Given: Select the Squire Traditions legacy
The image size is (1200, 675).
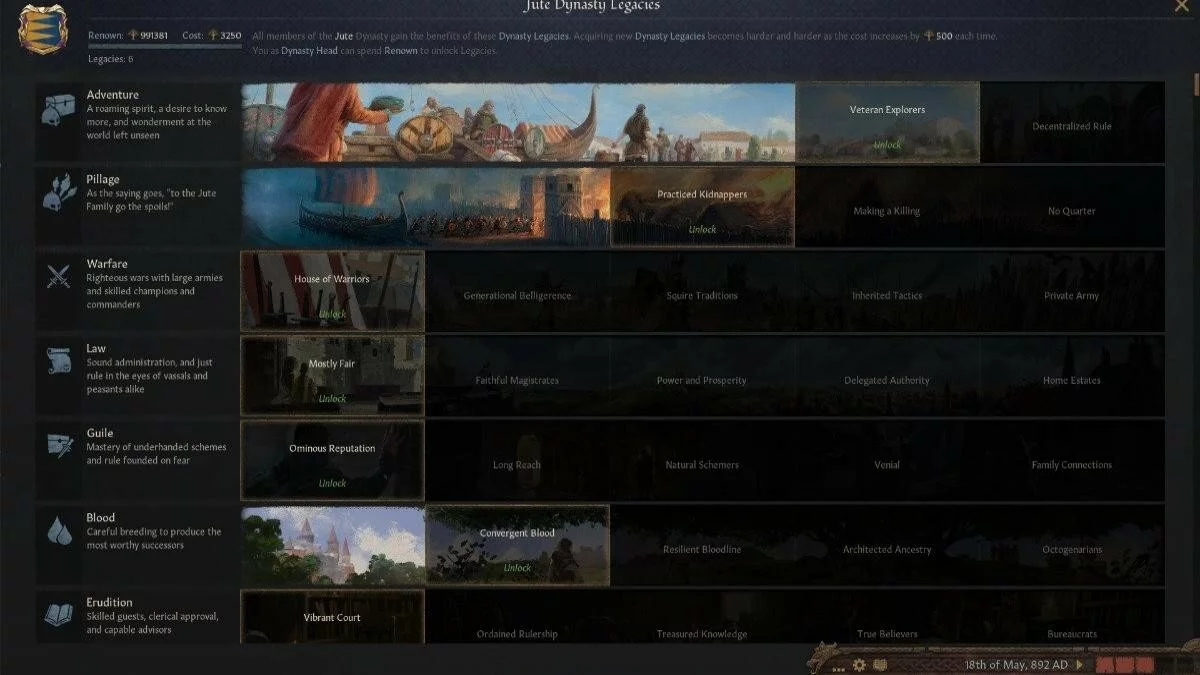Looking at the screenshot, I should pyautogui.click(x=702, y=291).
